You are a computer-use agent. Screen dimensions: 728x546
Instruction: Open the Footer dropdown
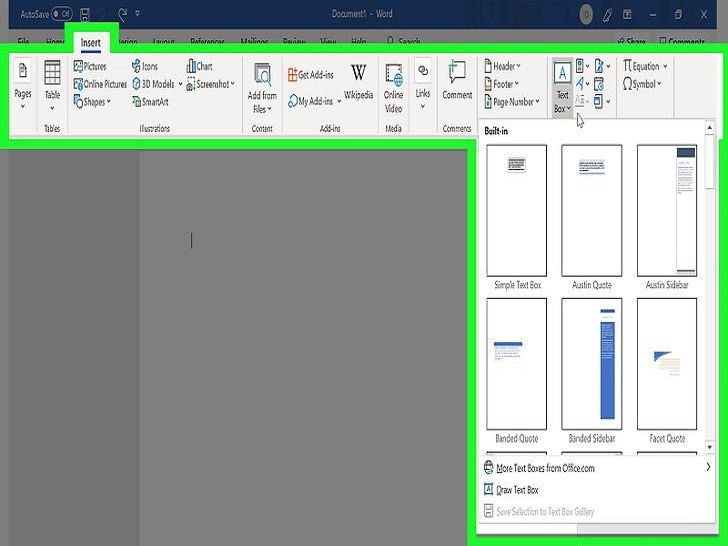tap(501, 84)
